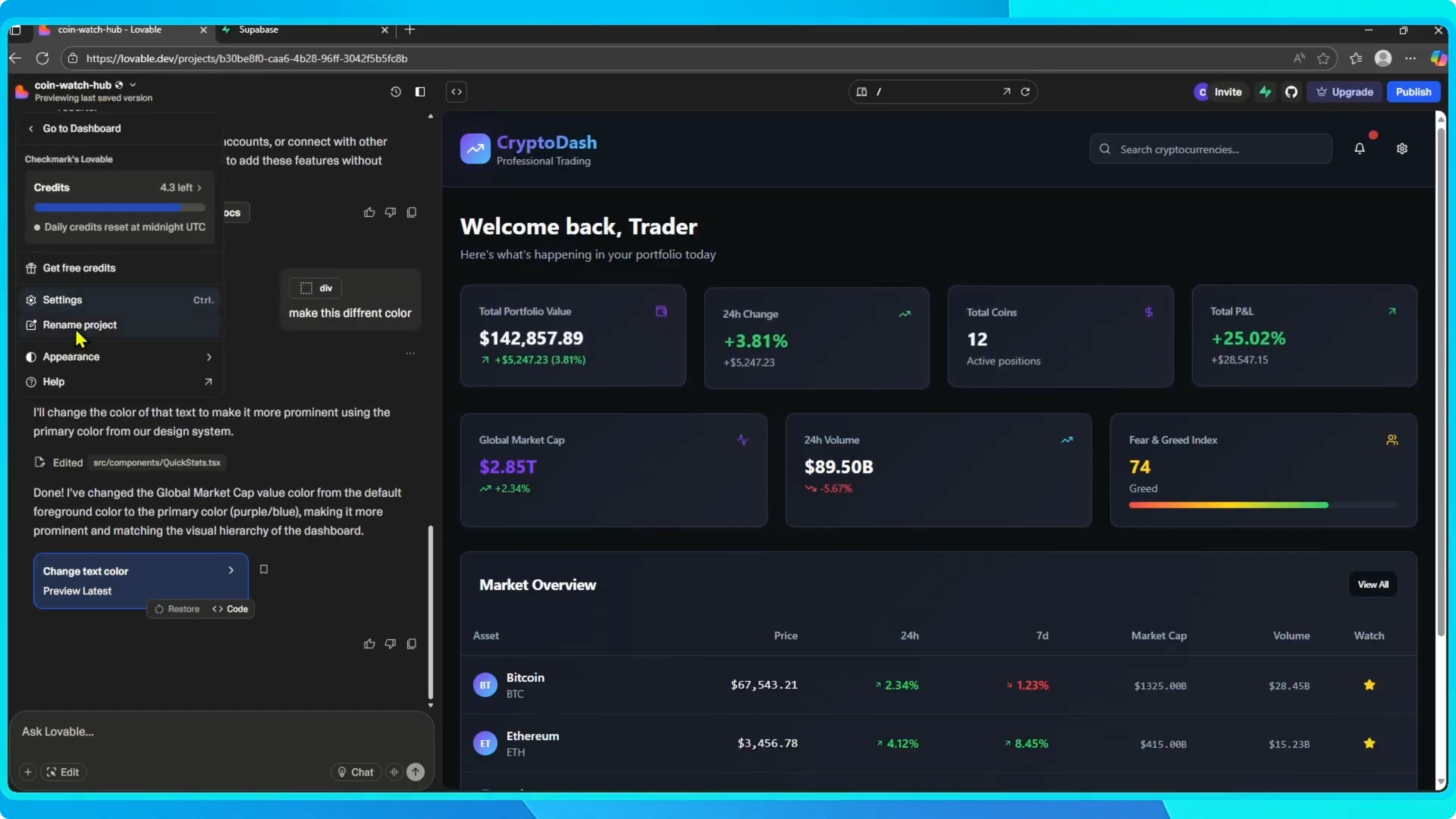The image size is (1456, 819).
Task: Copy the earlier response near top
Action: (412, 212)
